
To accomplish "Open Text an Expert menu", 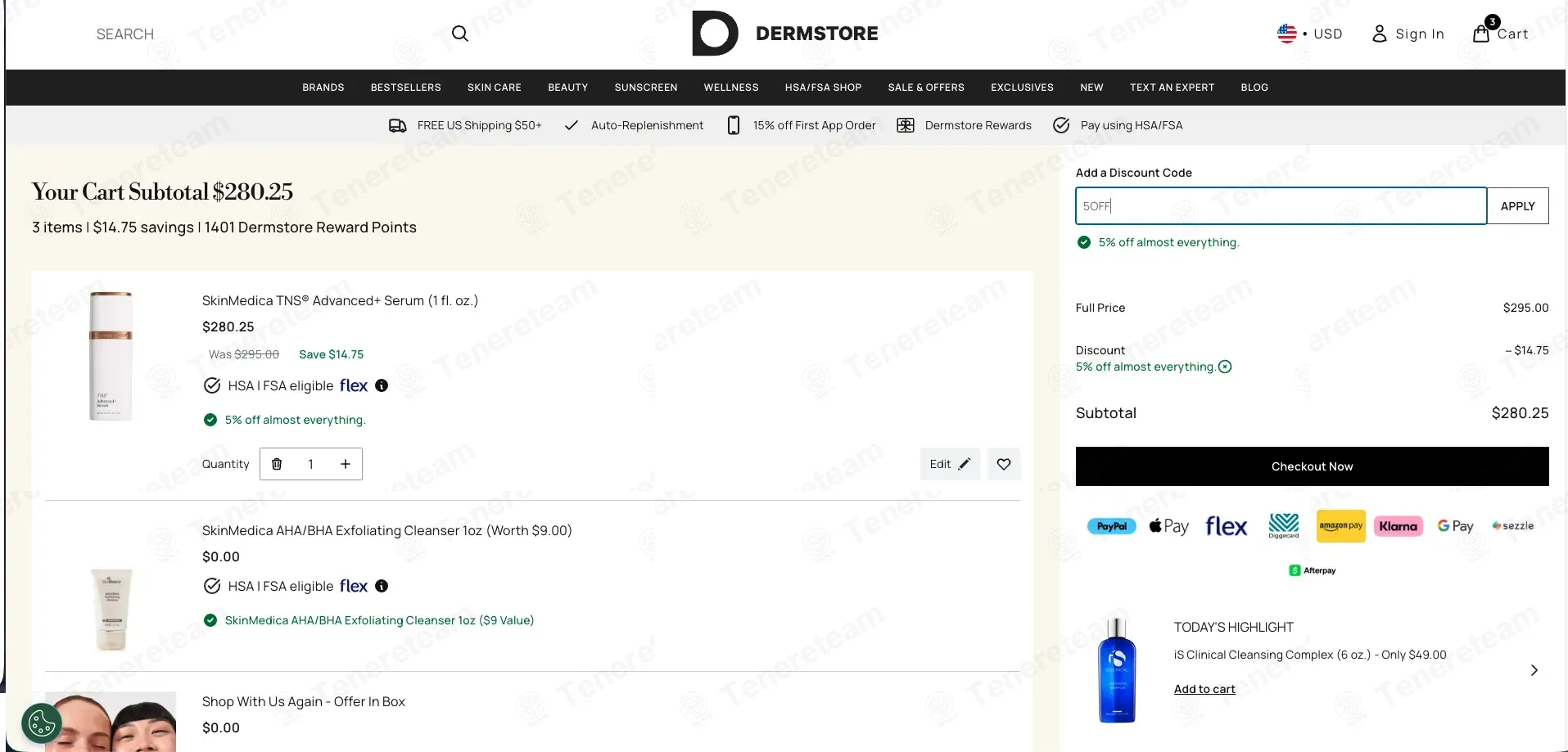I will pyautogui.click(x=1173, y=88).
